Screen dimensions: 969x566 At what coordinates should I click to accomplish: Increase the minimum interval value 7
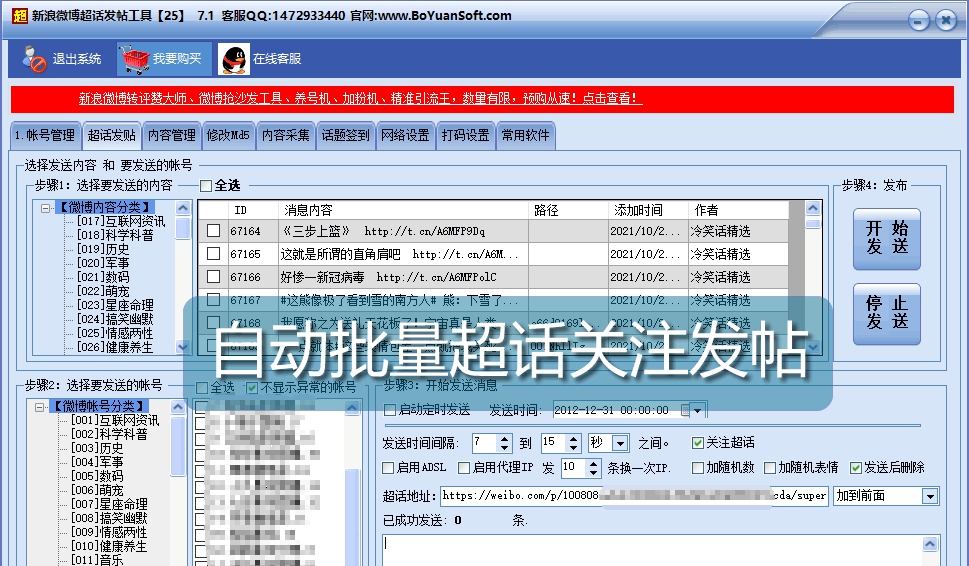click(505, 439)
